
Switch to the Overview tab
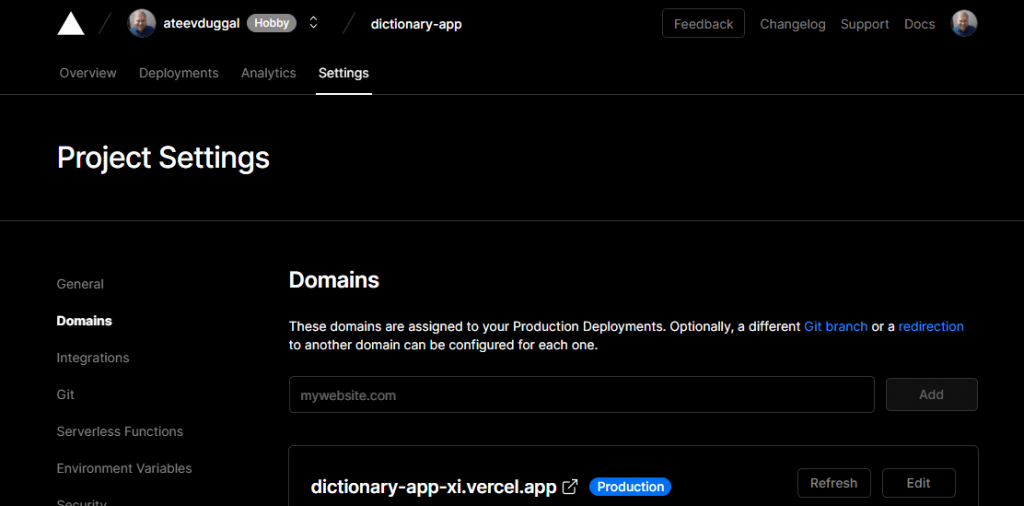tap(88, 73)
